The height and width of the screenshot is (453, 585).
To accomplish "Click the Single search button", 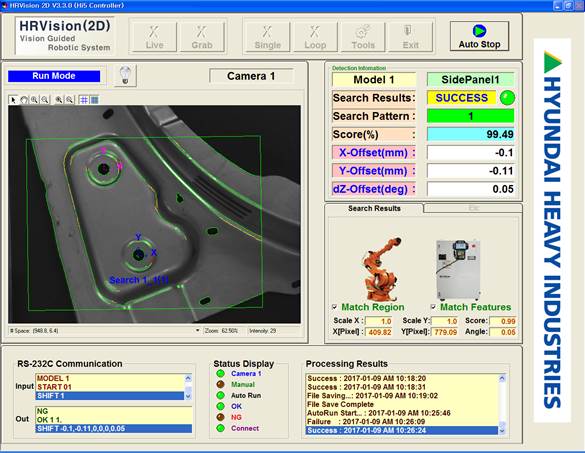I will click(x=267, y=37).
